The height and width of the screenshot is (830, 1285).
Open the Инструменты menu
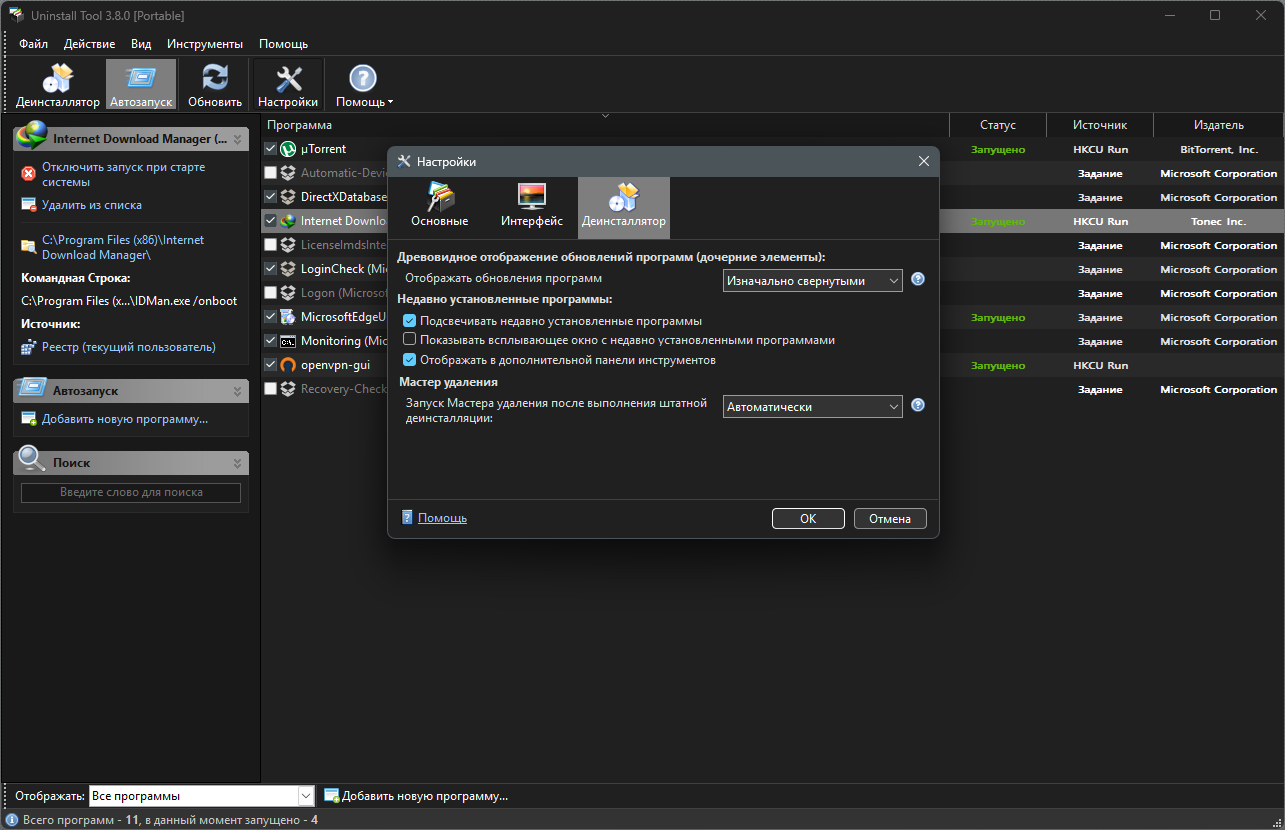pyautogui.click(x=205, y=44)
